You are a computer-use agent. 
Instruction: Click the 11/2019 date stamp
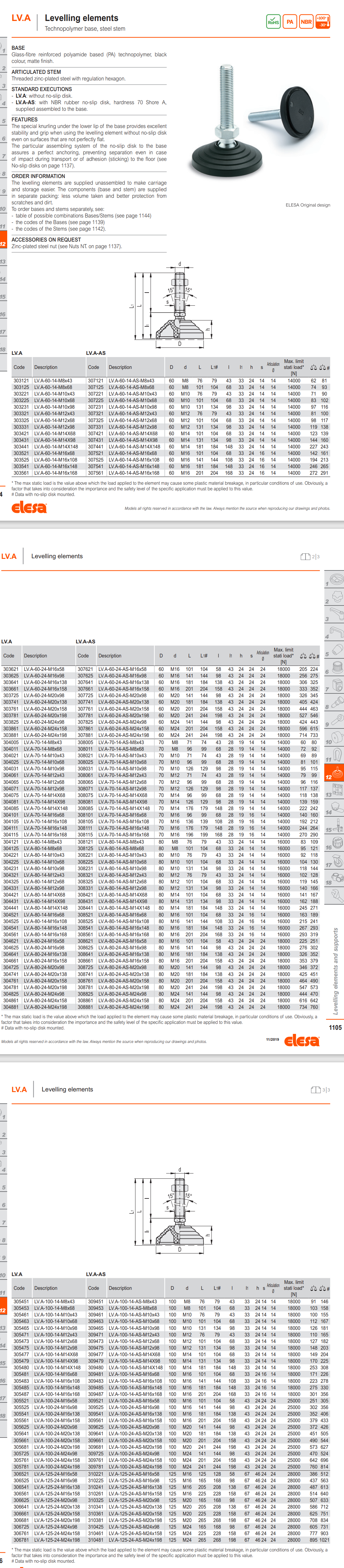(x=272, y=1040)
